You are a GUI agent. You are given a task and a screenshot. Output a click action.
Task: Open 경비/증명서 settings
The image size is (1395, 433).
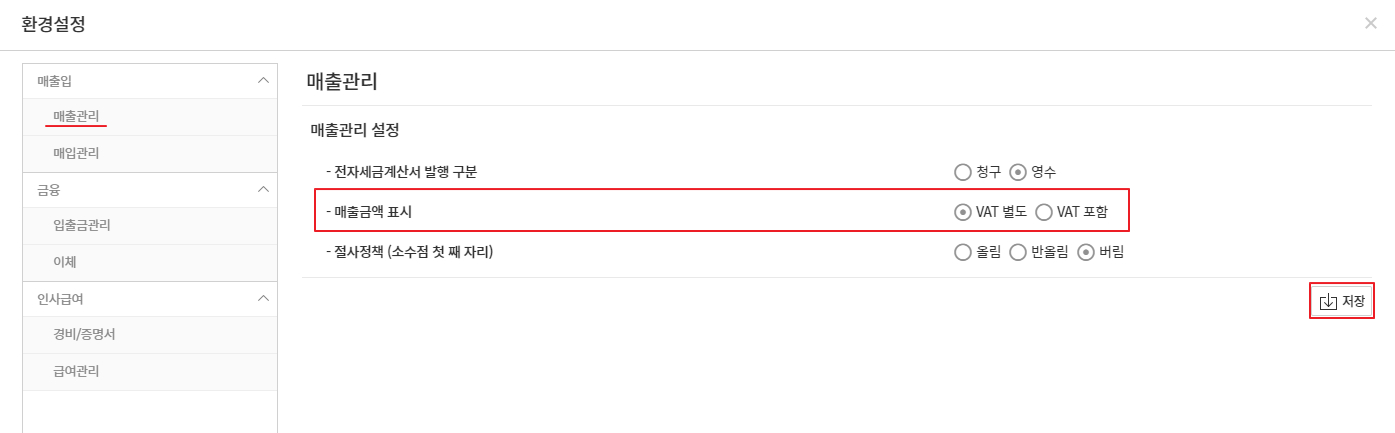click(84, 334)
